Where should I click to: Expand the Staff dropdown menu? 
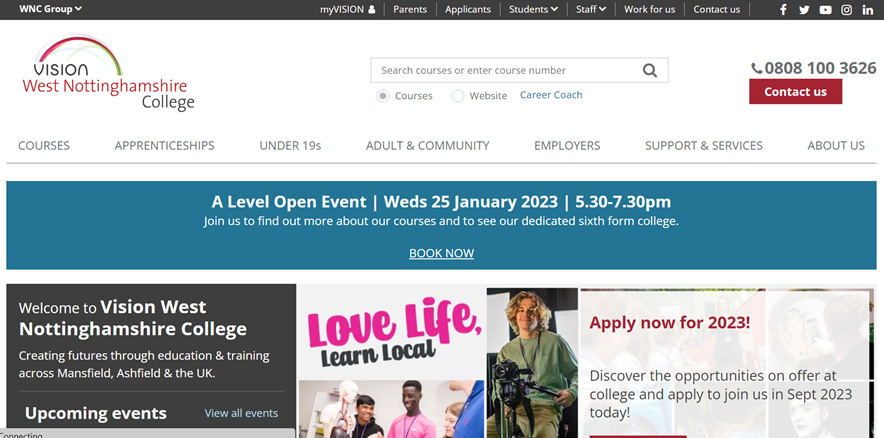[x=591, y=9]
